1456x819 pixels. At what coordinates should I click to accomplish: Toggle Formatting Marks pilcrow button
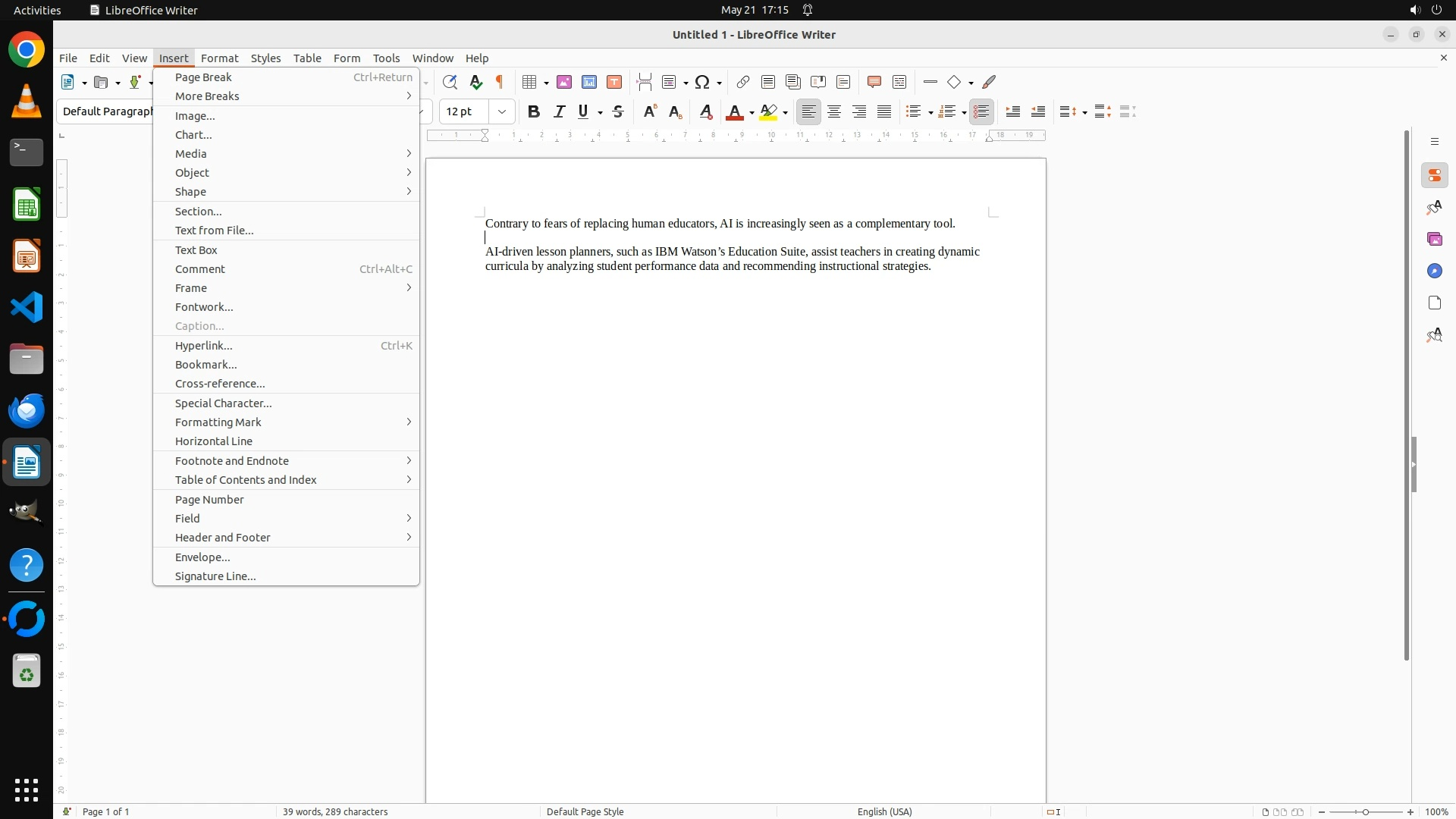[x=500, y=82]
